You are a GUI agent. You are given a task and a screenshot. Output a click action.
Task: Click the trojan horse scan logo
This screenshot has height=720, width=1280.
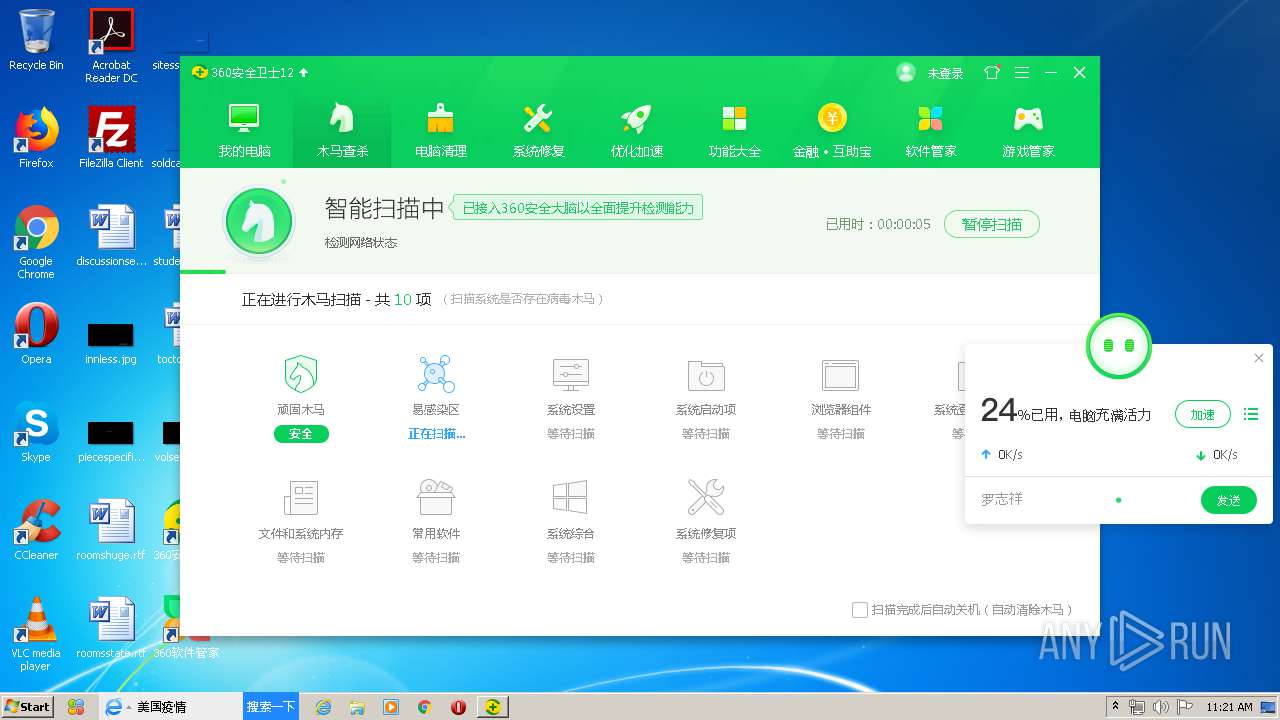(259, 221)
